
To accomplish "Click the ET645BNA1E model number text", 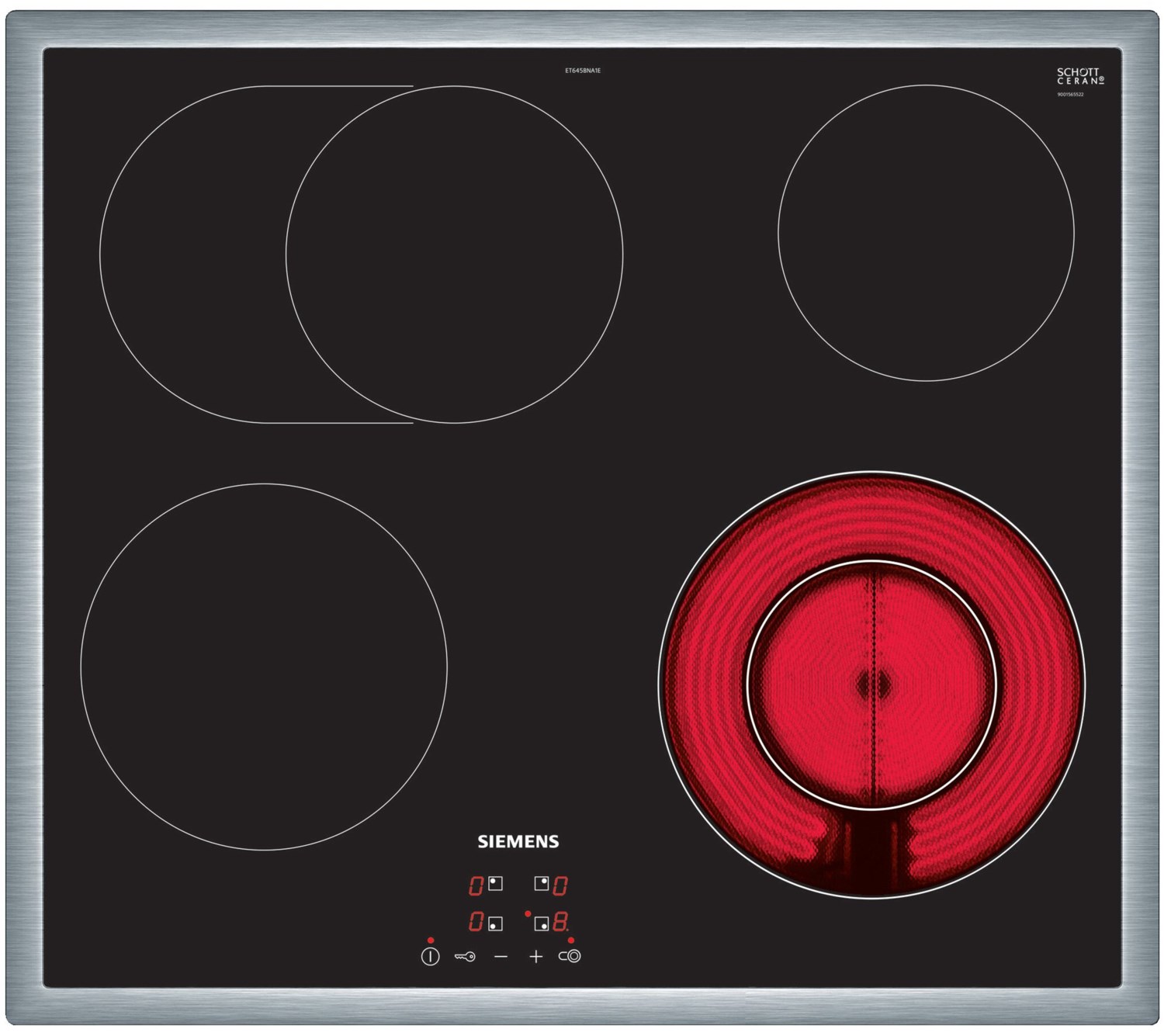I will click(x=583, y=71).
